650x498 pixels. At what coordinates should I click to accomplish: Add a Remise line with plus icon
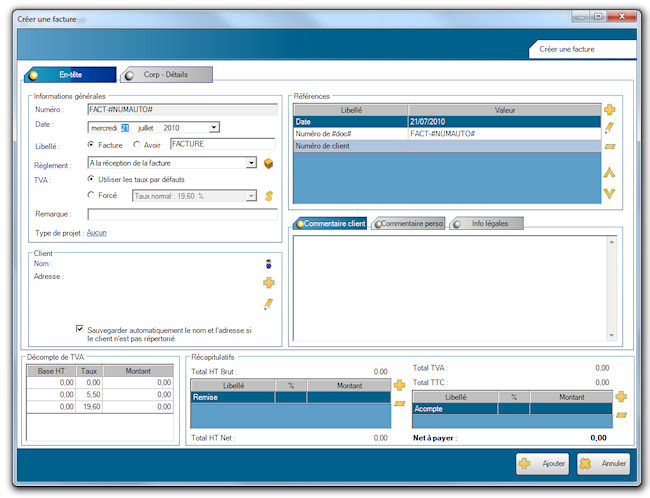point(400,385)
